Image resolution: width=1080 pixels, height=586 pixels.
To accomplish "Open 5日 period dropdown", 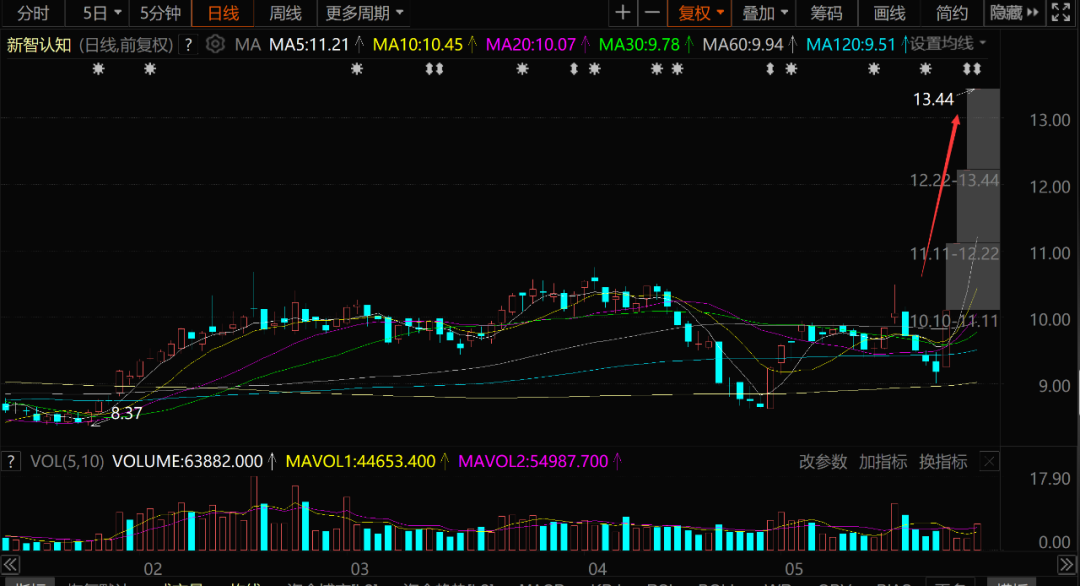I will (x=101, y=13).
